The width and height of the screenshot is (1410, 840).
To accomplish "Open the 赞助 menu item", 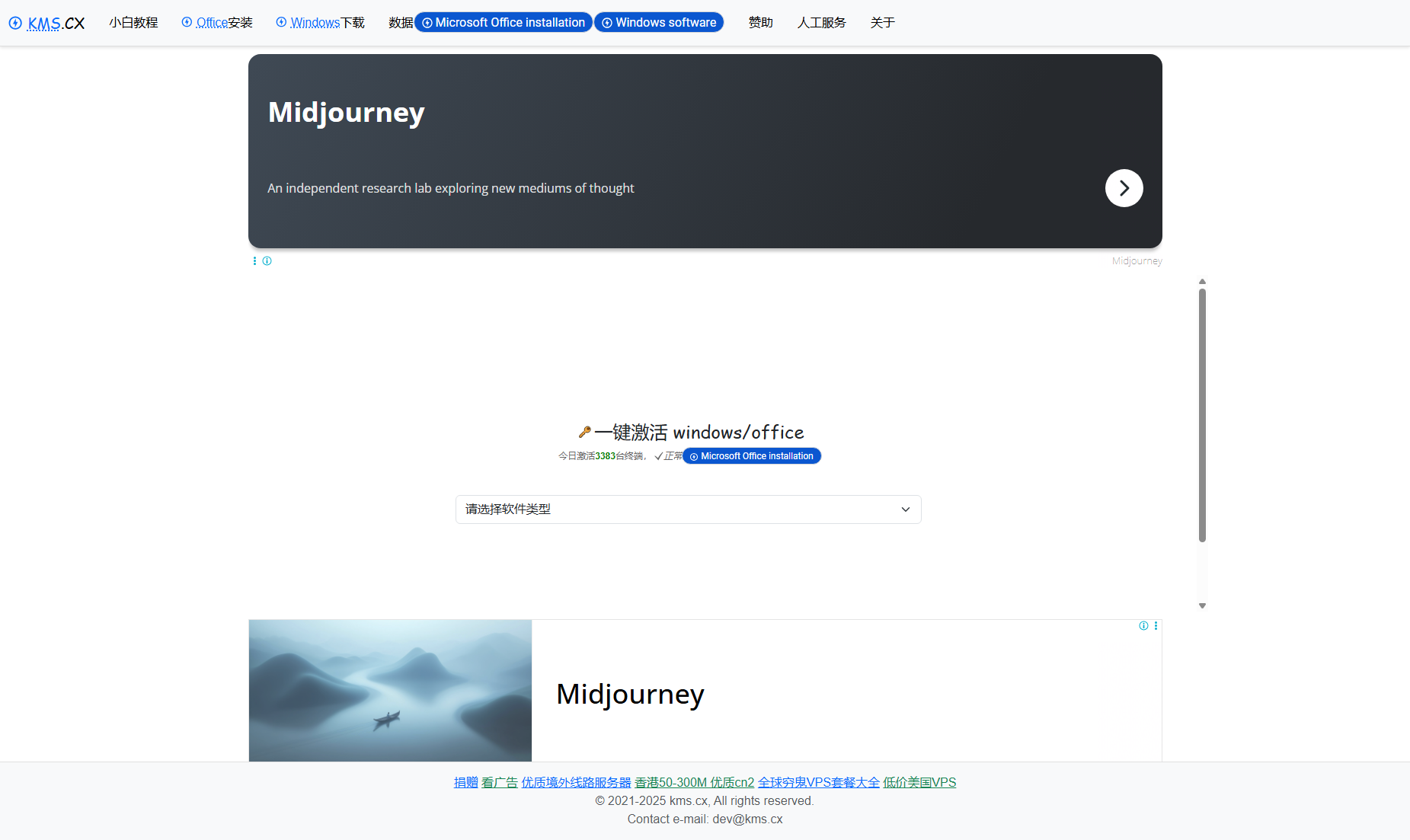I will [760, 23].
